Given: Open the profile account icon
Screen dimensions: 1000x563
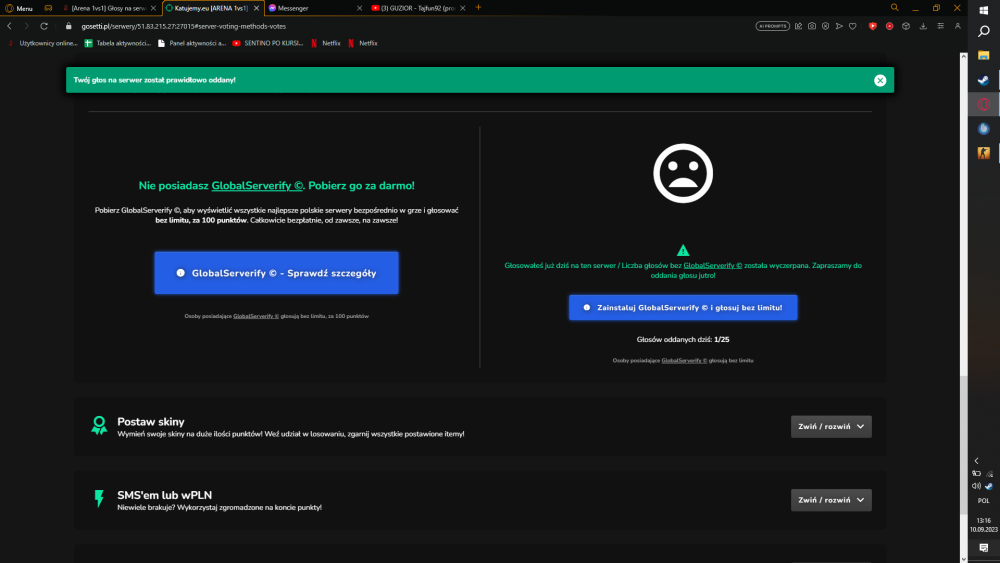Looking at the screenshot, I should click(957, 26).
